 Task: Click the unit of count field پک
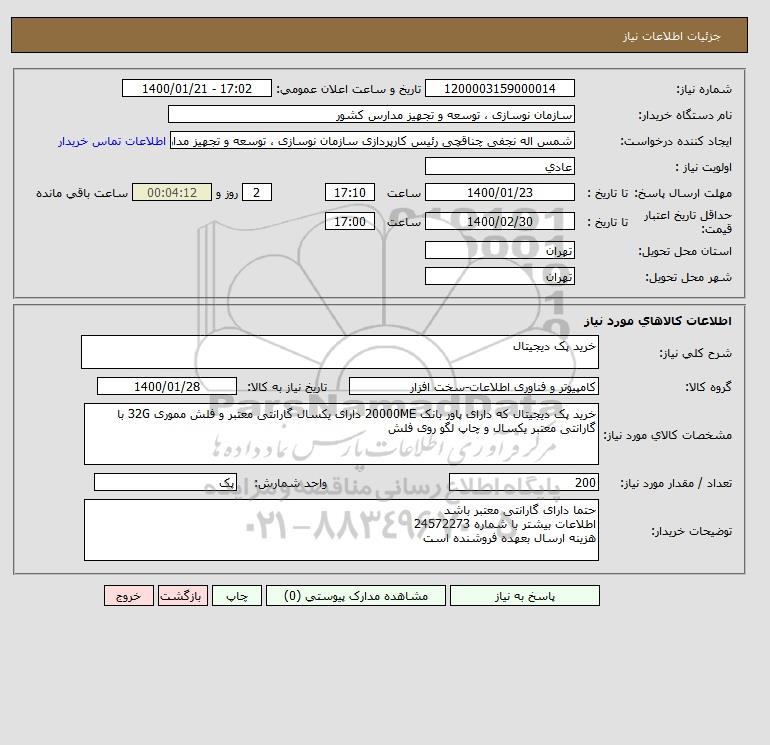click(165, 482)
